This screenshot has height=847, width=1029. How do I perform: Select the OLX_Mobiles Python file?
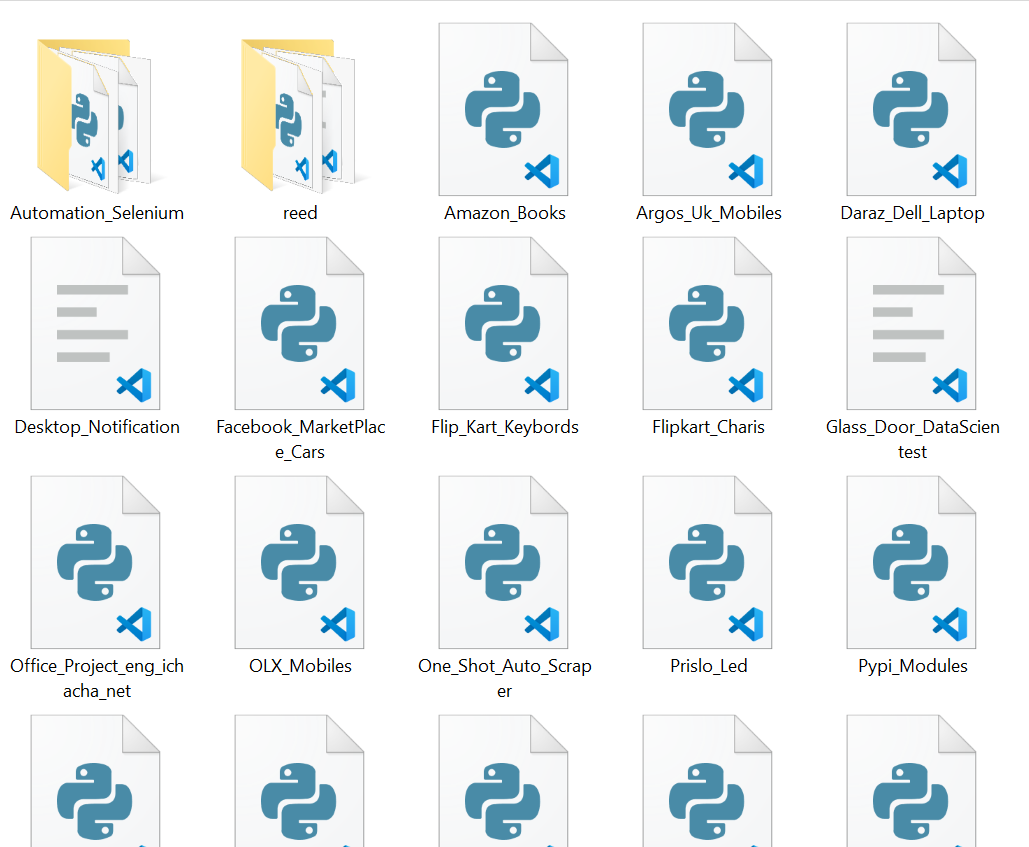[300, 562]
